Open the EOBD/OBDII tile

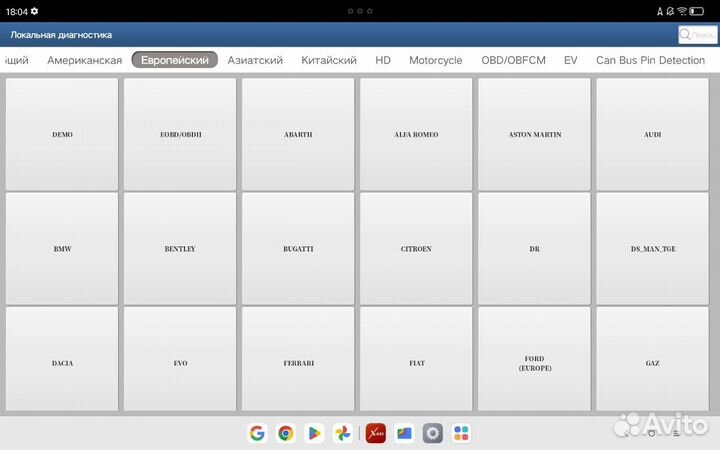[180, 134]
